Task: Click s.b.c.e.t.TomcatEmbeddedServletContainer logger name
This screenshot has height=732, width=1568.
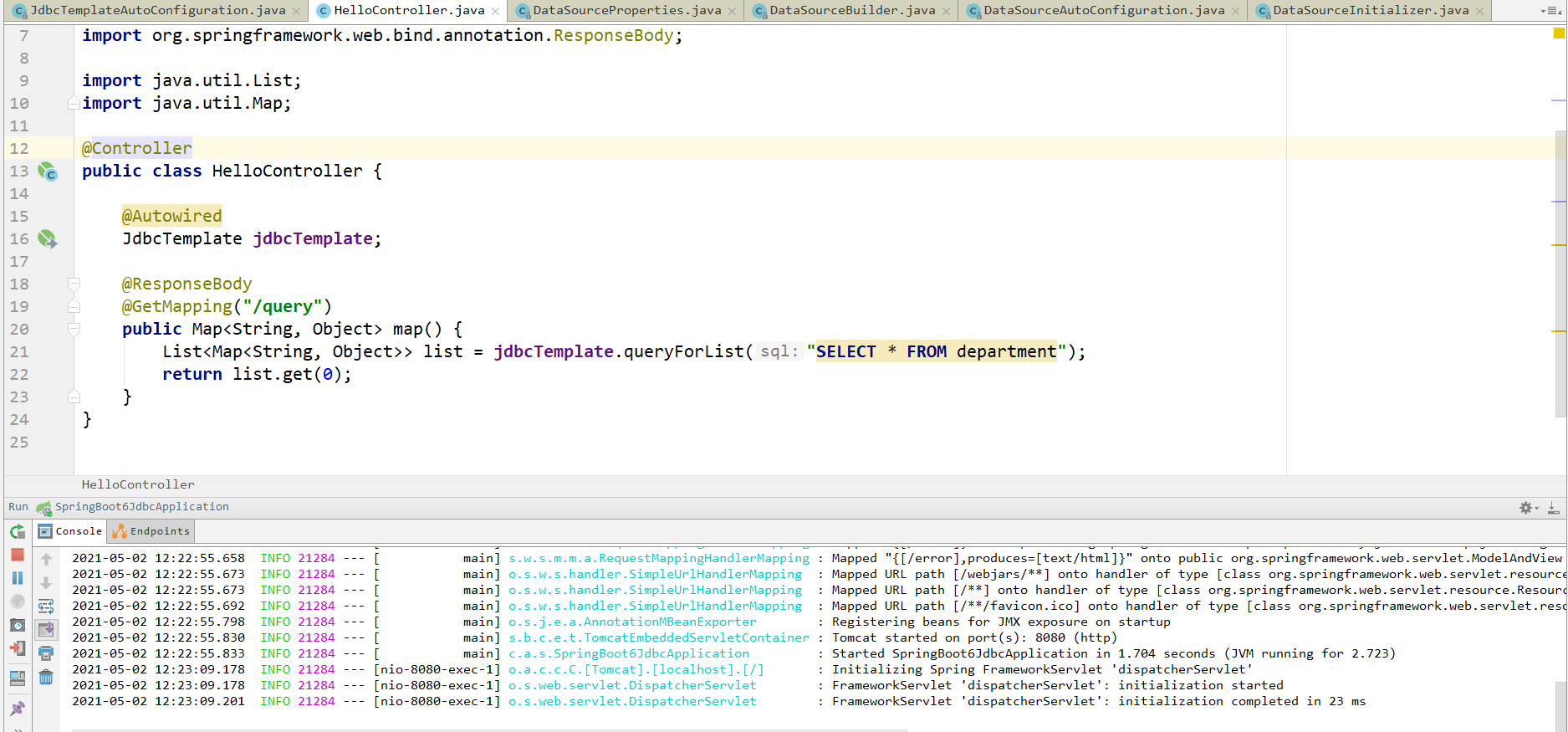Action: 659,637
